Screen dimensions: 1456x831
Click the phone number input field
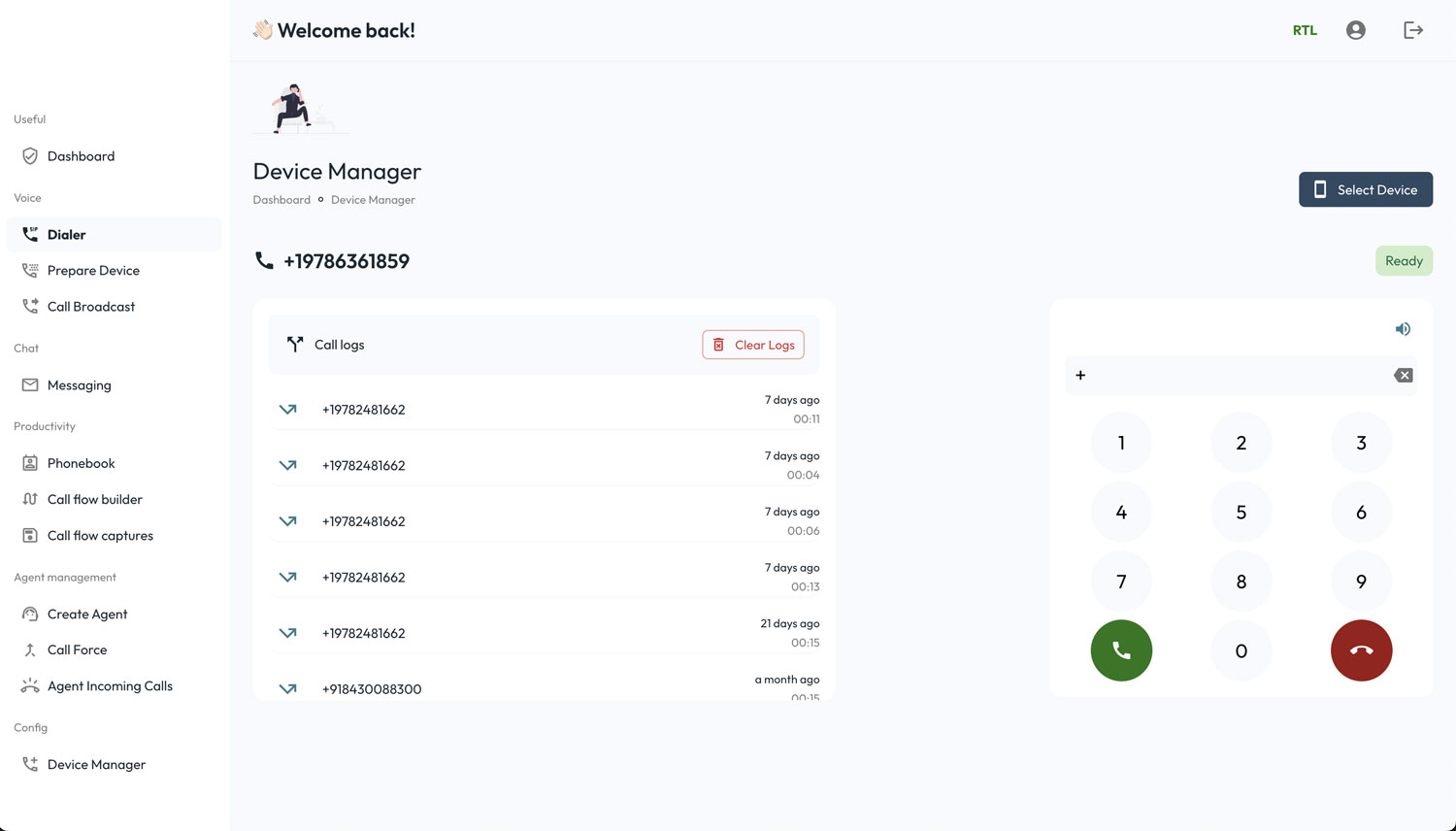[x=1233, y=376]
